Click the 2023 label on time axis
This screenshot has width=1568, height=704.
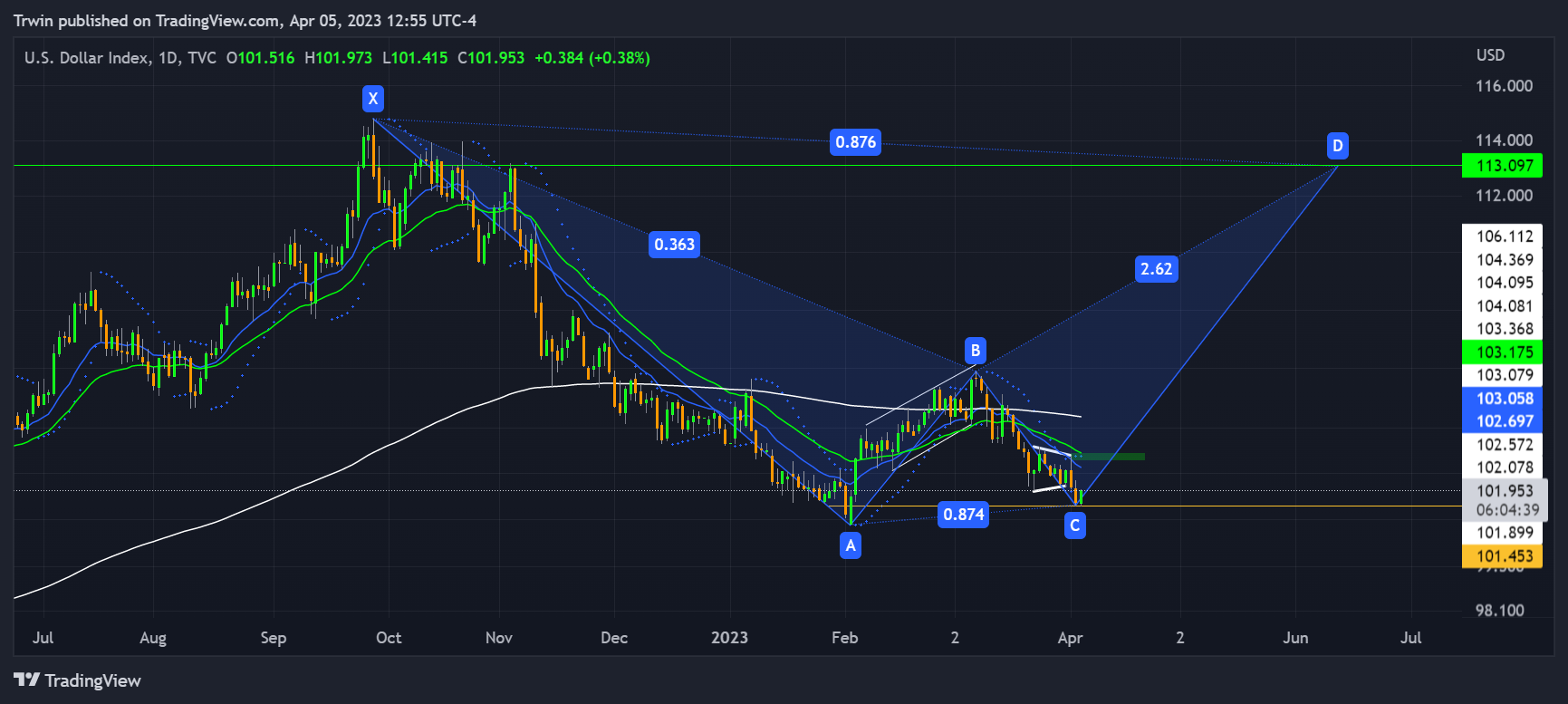pyautogui.click(x=729, y=638)
